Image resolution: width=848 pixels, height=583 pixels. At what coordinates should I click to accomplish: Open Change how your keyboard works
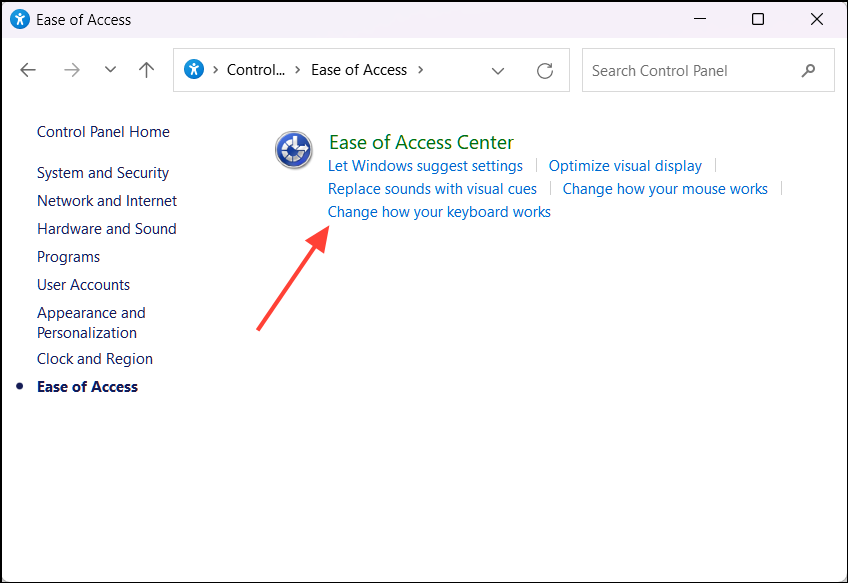438,211
